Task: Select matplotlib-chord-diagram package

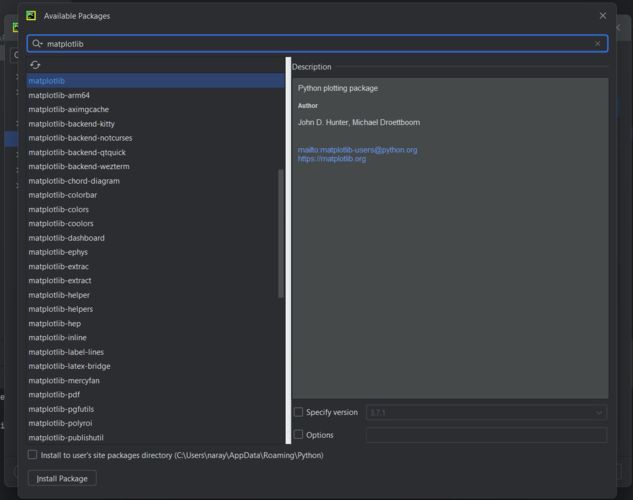Action: 155,181
